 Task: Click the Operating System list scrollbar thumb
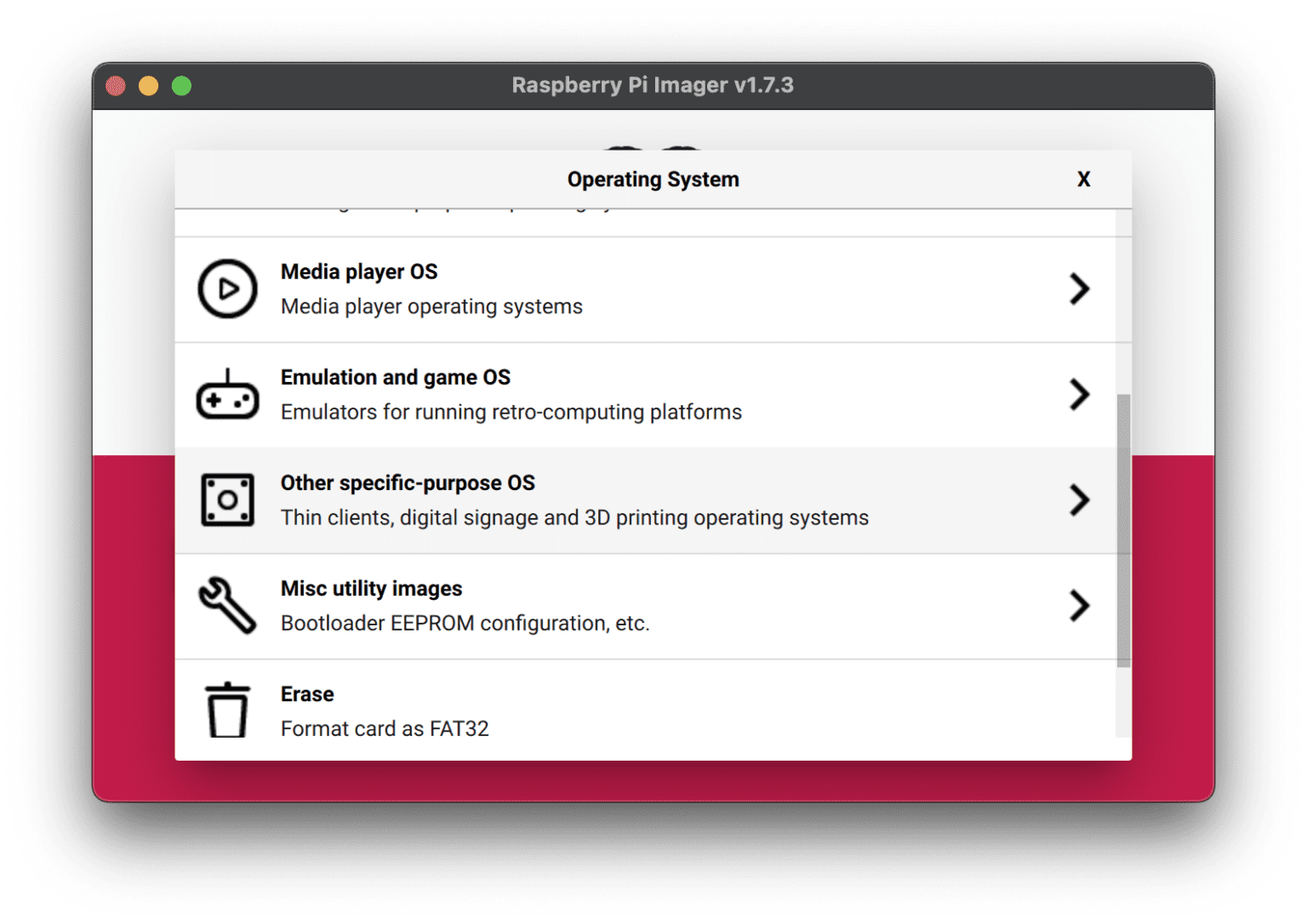1123,529
